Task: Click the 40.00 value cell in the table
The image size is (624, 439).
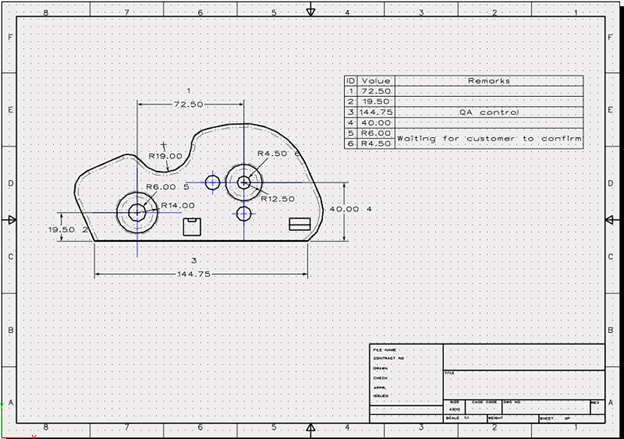Action: point(376,123)
